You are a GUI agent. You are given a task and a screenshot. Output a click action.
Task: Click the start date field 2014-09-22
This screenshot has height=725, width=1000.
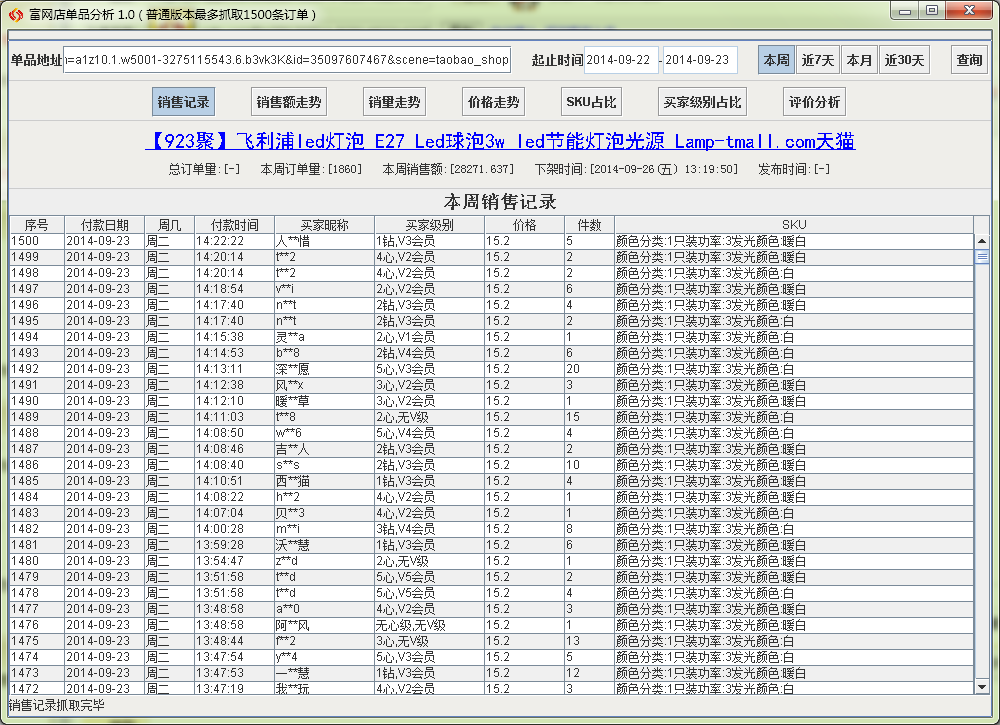point(621,60)
